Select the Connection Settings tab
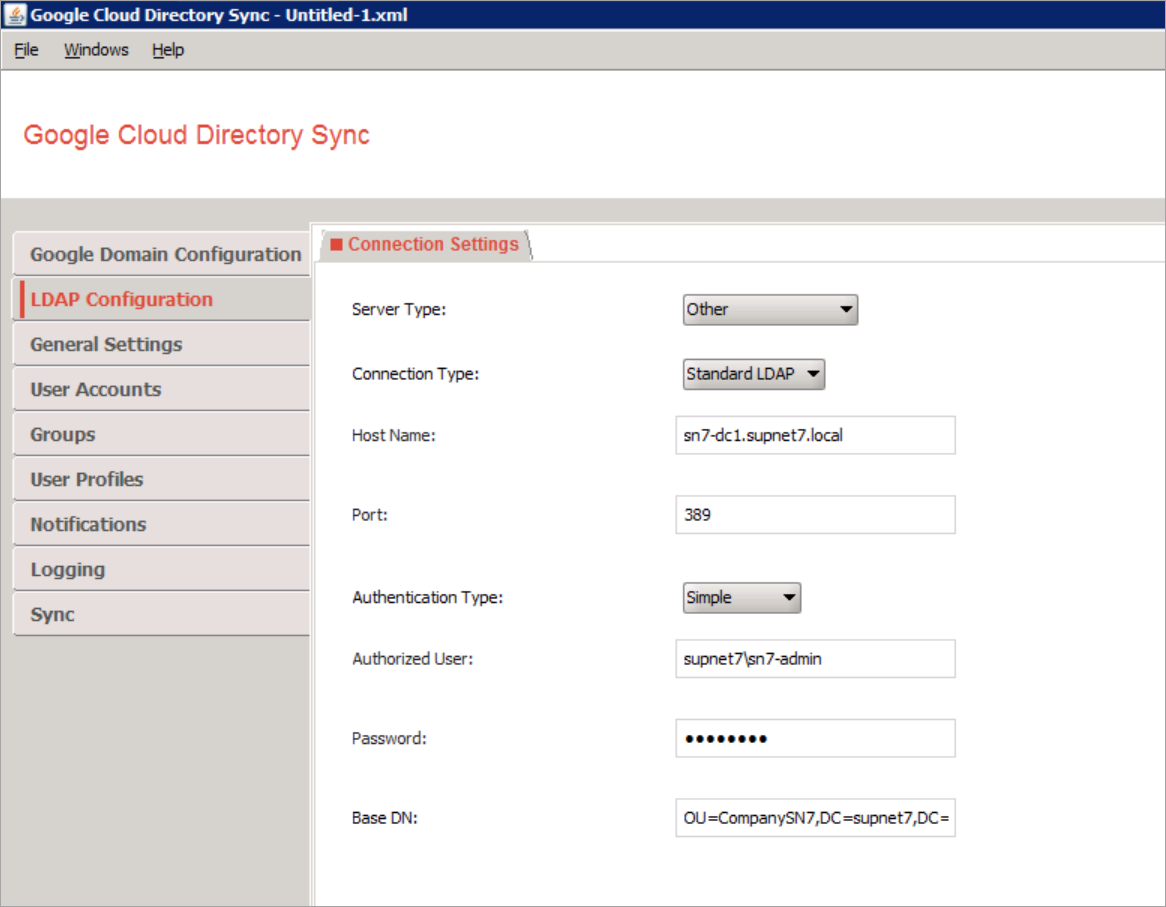This screenshot has height=907, width=1166. 426,245
